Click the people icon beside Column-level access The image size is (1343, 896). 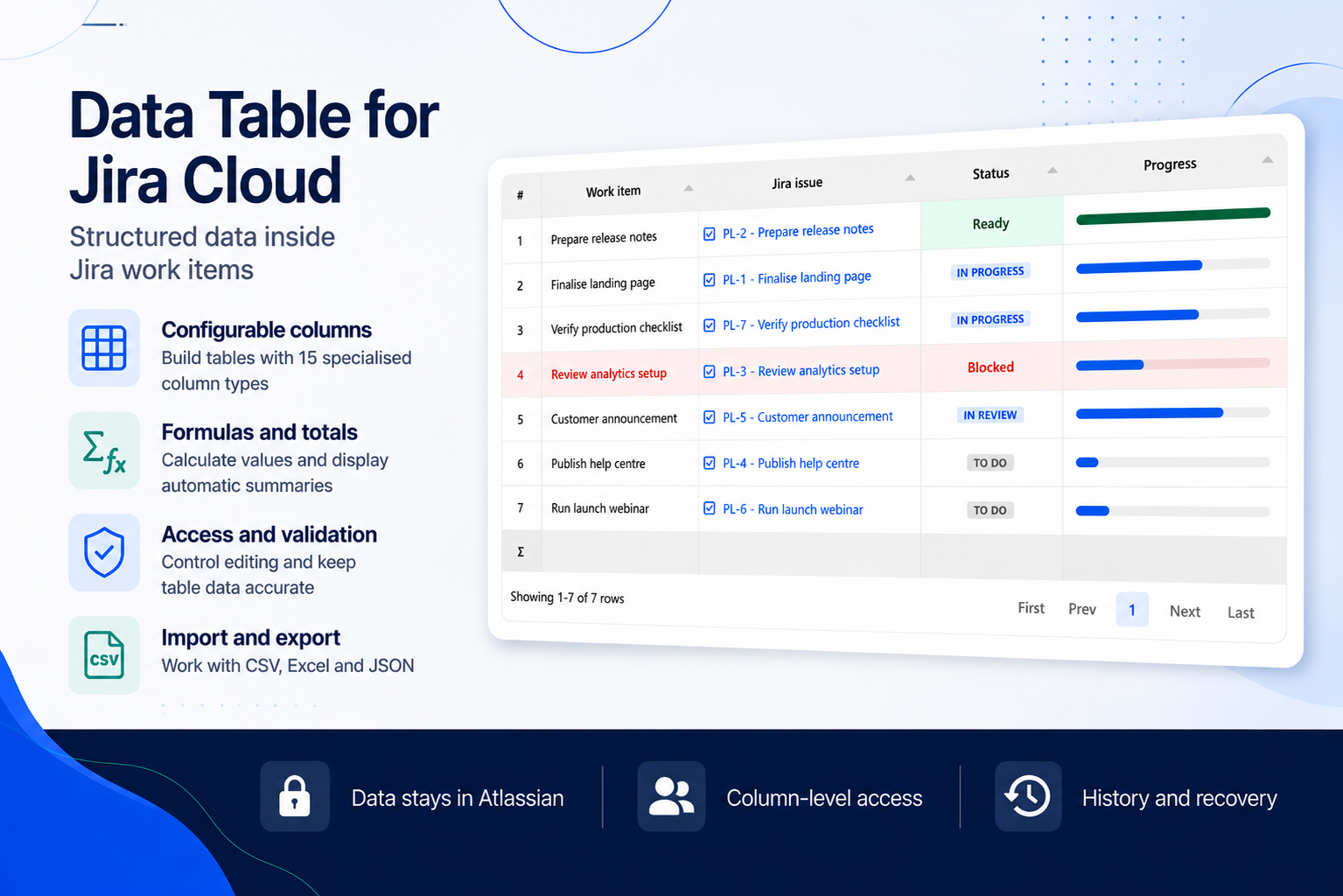pos(671,796)
